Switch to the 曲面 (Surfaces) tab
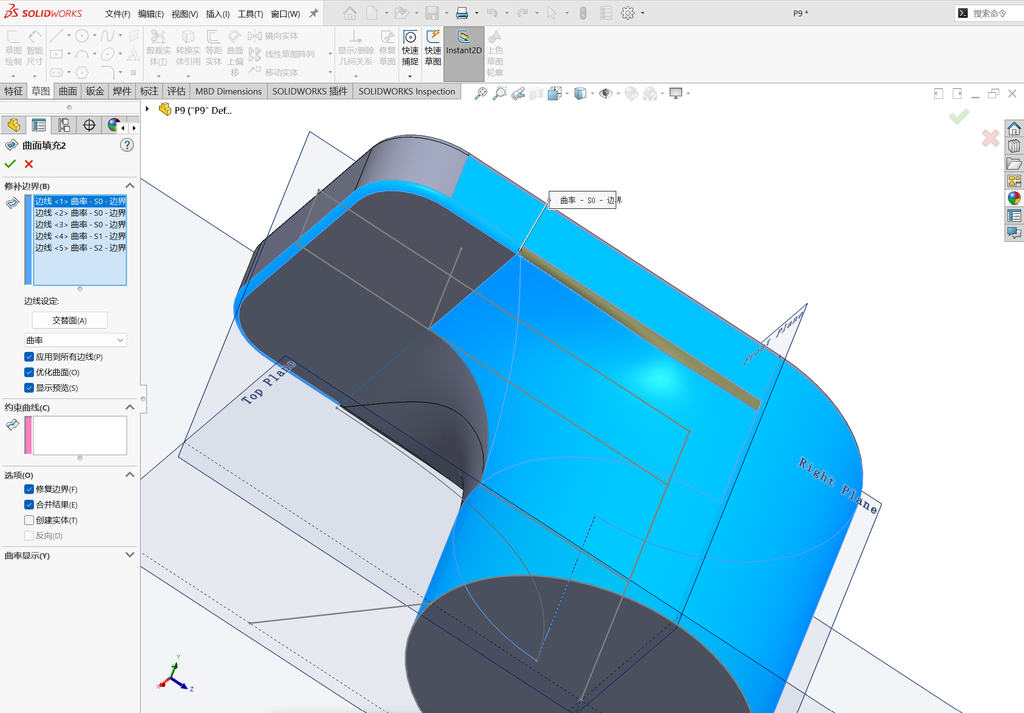The width and height of the screenshot is (1024, 713). tap(68, 91)
